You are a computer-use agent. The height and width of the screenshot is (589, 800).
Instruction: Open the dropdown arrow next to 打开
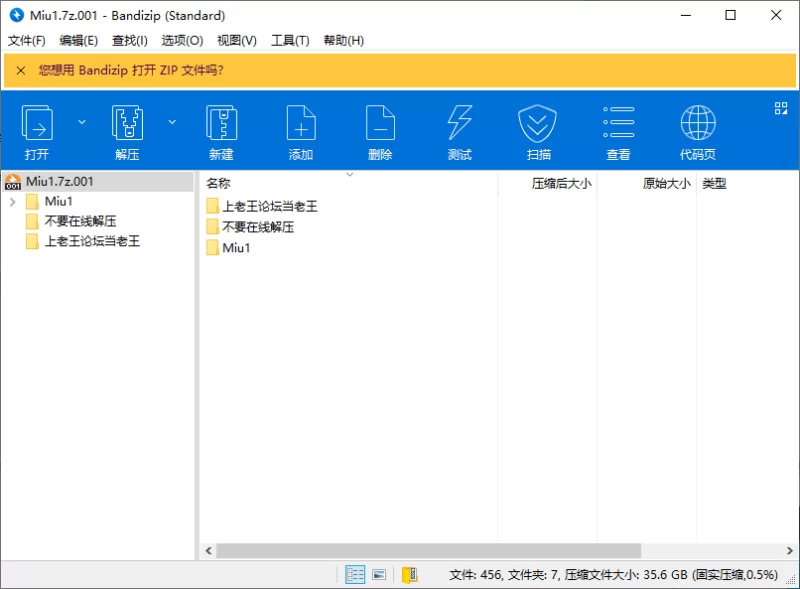coord(82,122)
